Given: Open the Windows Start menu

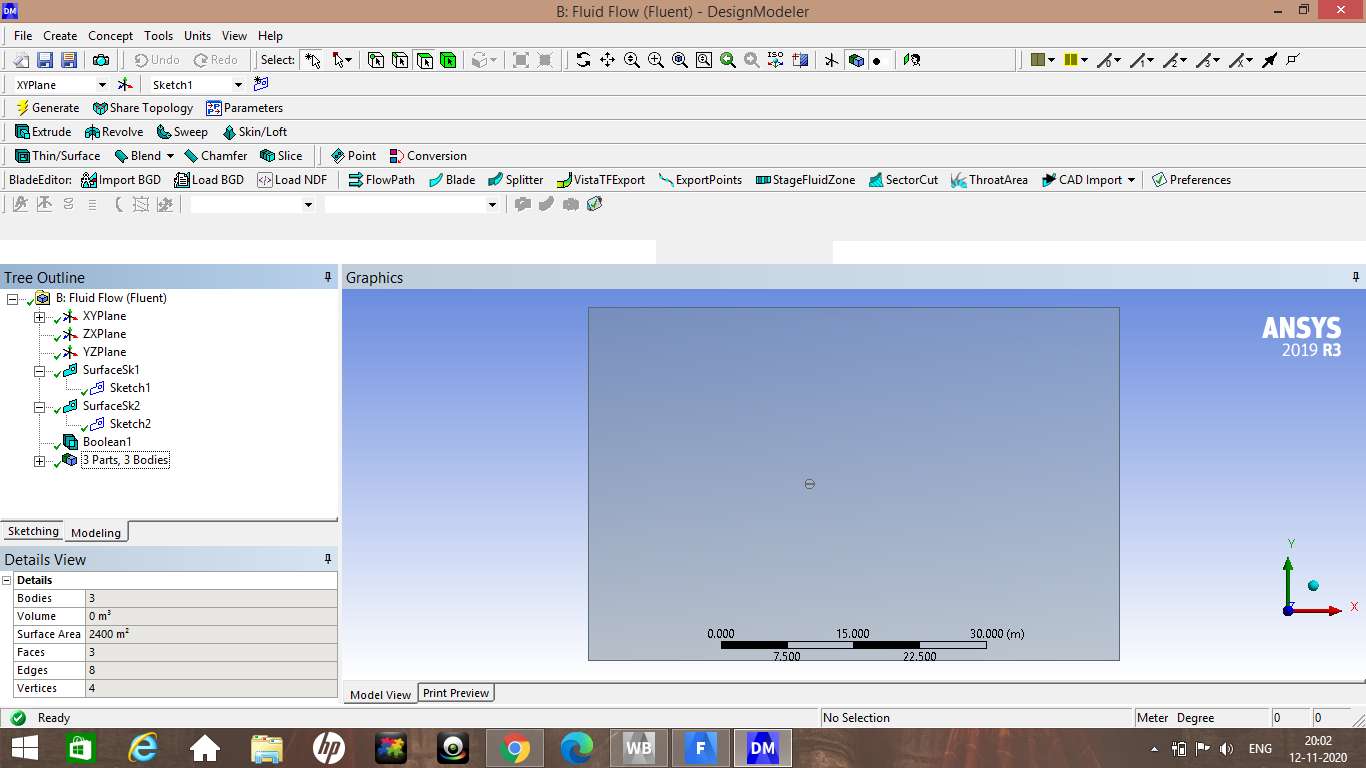Looking at the screenshot, I should 24,747.
